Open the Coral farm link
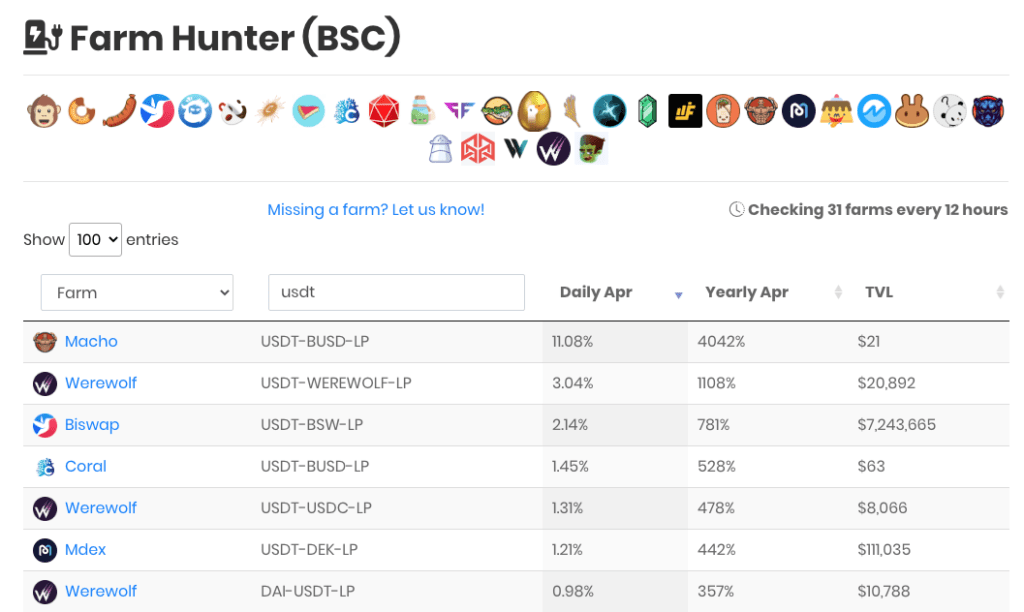This screenshot has height=612, width=1024. coord(86,466)
